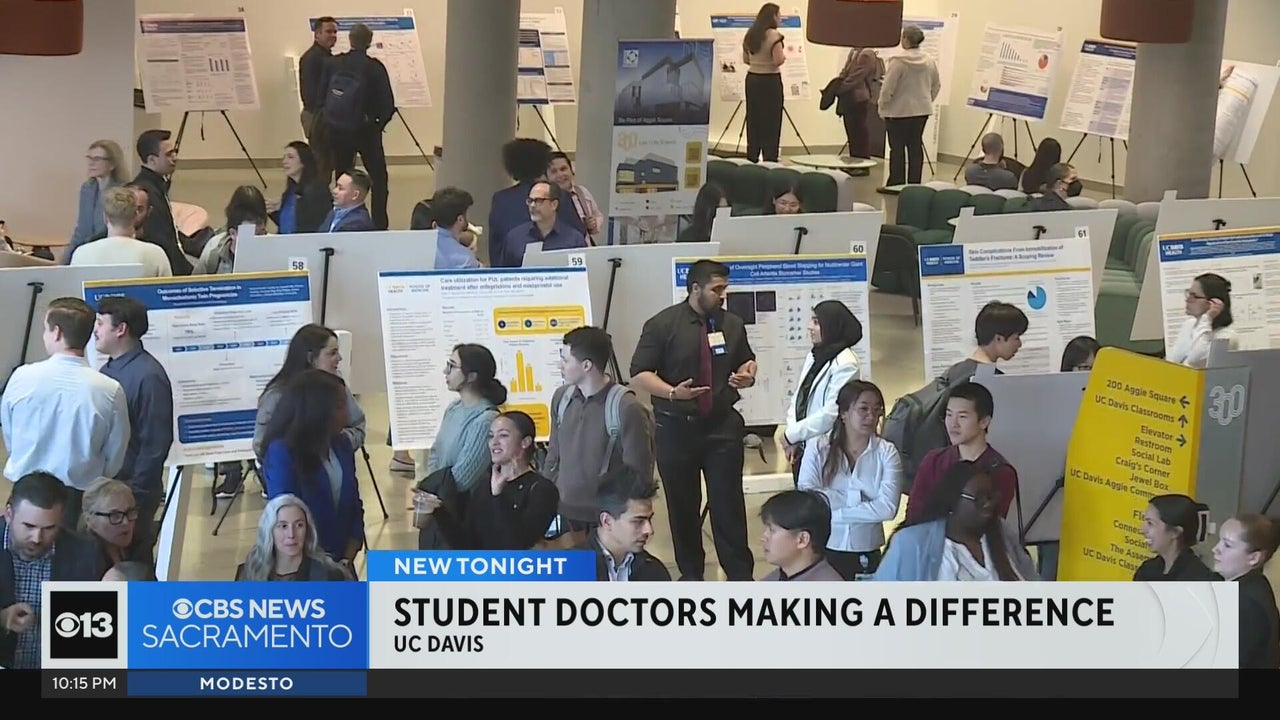Click the 10:15 PM time display
Image resolution: width=1280 pixels, height=720 pixels.
click(84, 684)
